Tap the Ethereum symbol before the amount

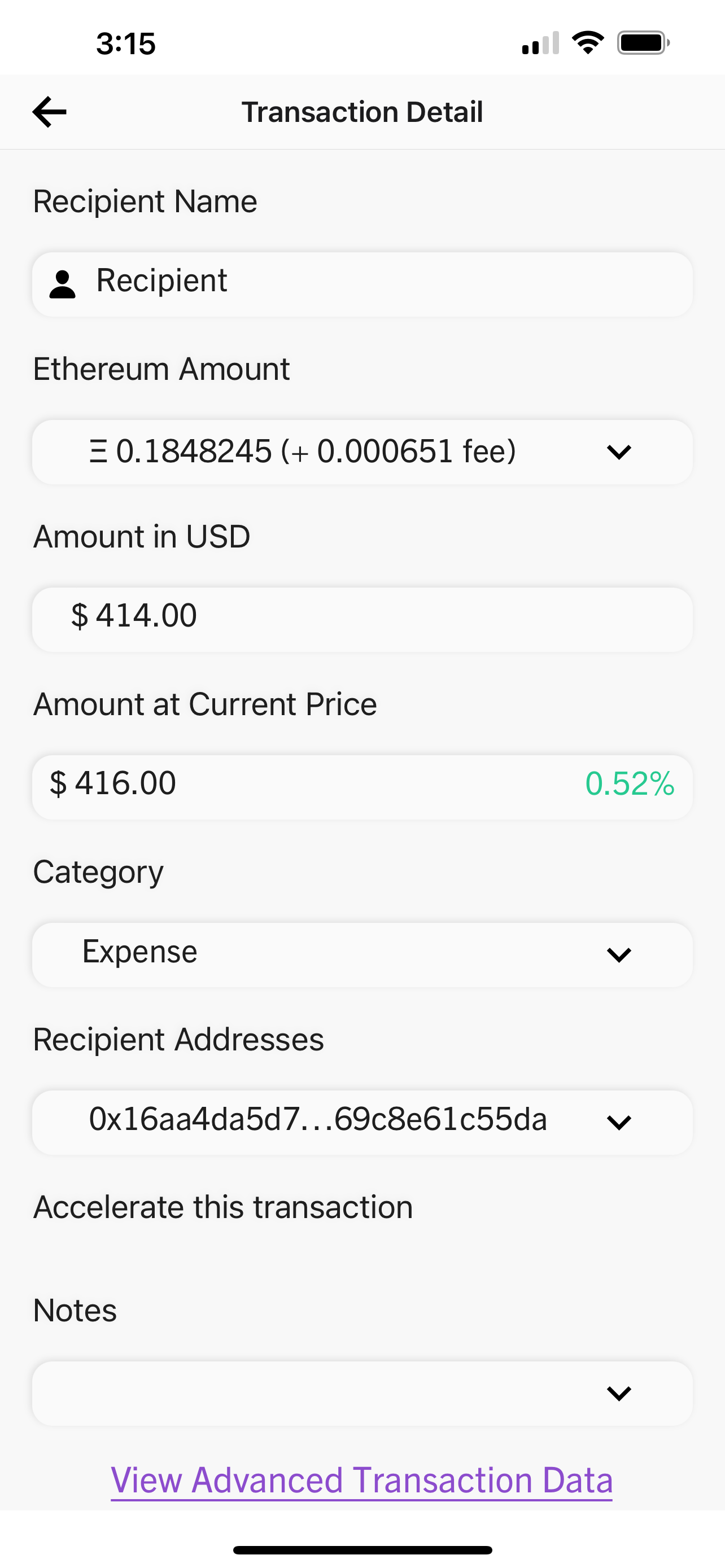coord(98,452)
